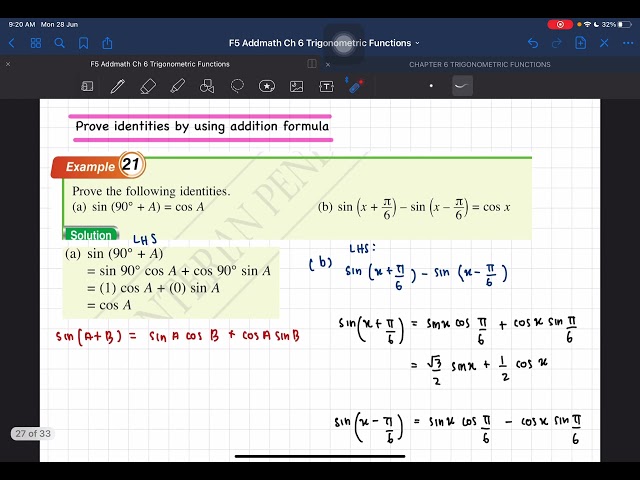The height and width of the screenshot is (480, 640).
Task: Select the zoom window tool
Action: coord(87,86)
